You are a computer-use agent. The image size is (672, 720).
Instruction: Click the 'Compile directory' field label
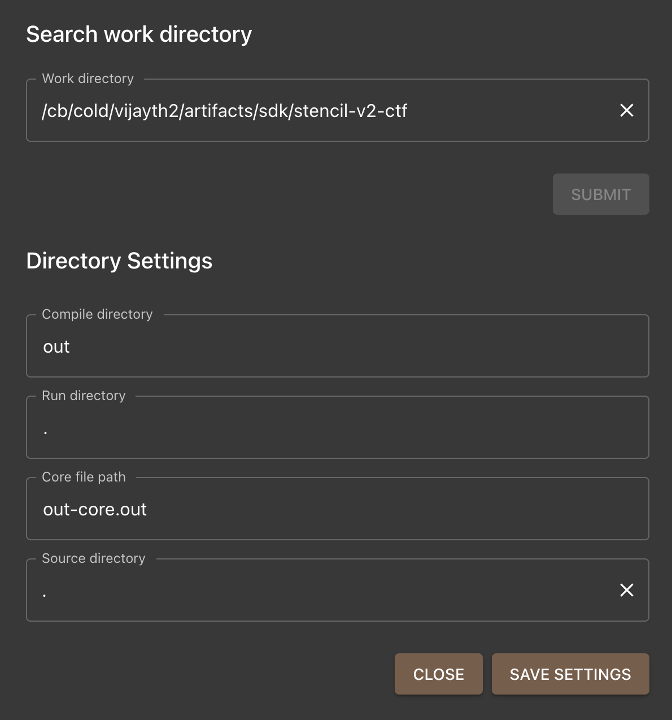point(97,314)
